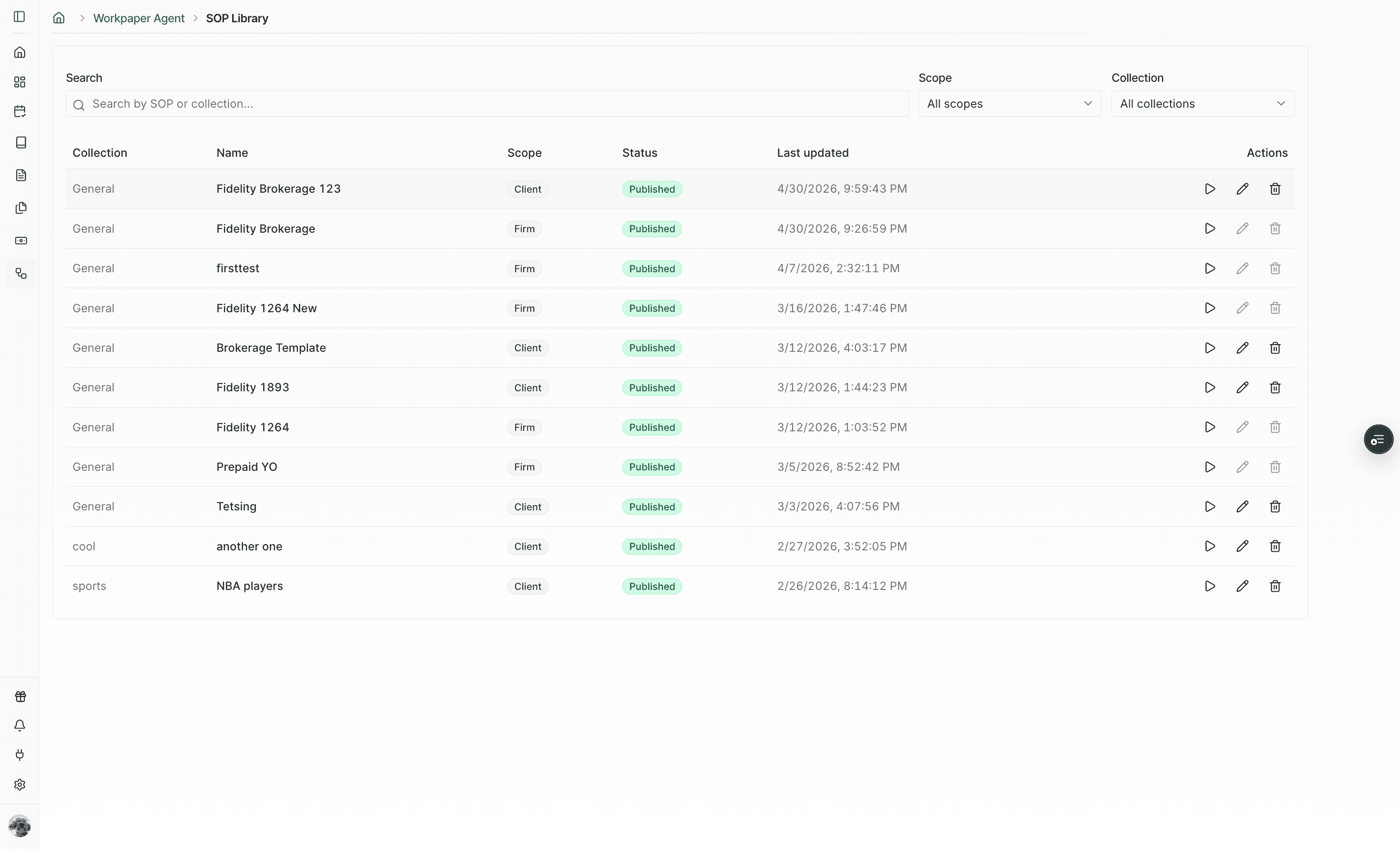Edit the another one SOP
This screenshot has width=1400, height=849.
pos(1243,546)
